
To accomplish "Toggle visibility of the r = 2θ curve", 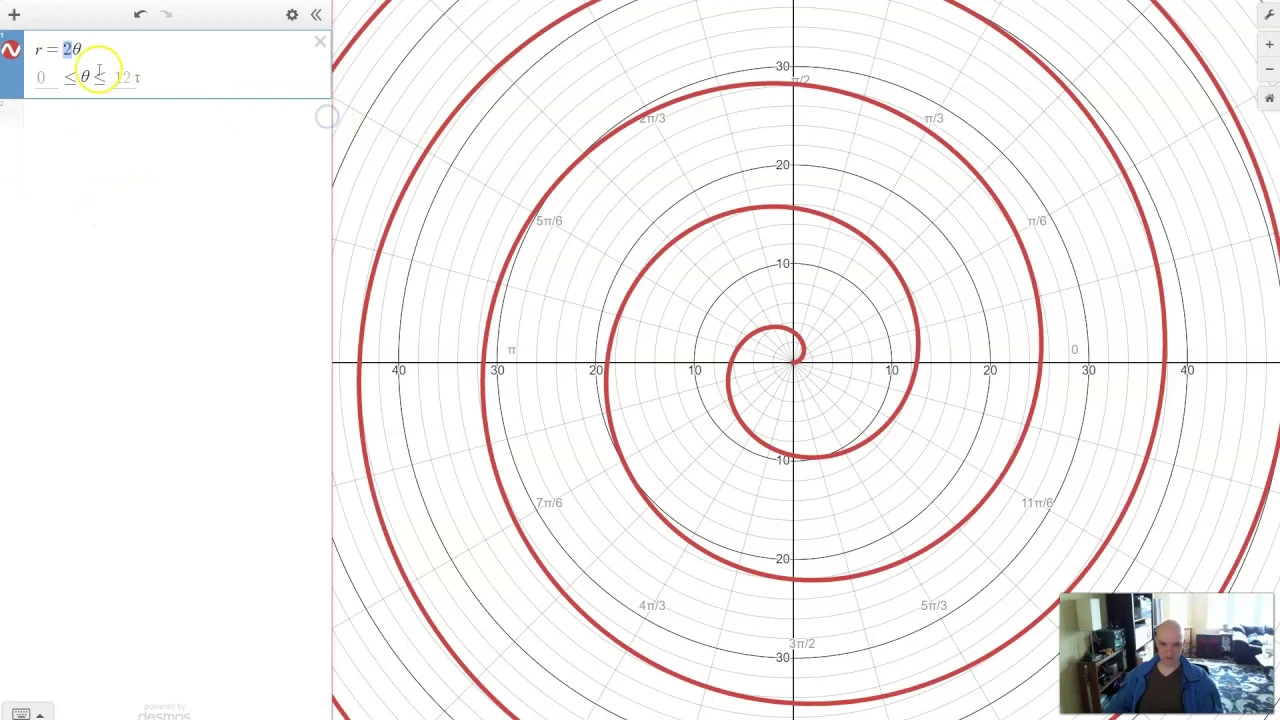I will point(11,50).
